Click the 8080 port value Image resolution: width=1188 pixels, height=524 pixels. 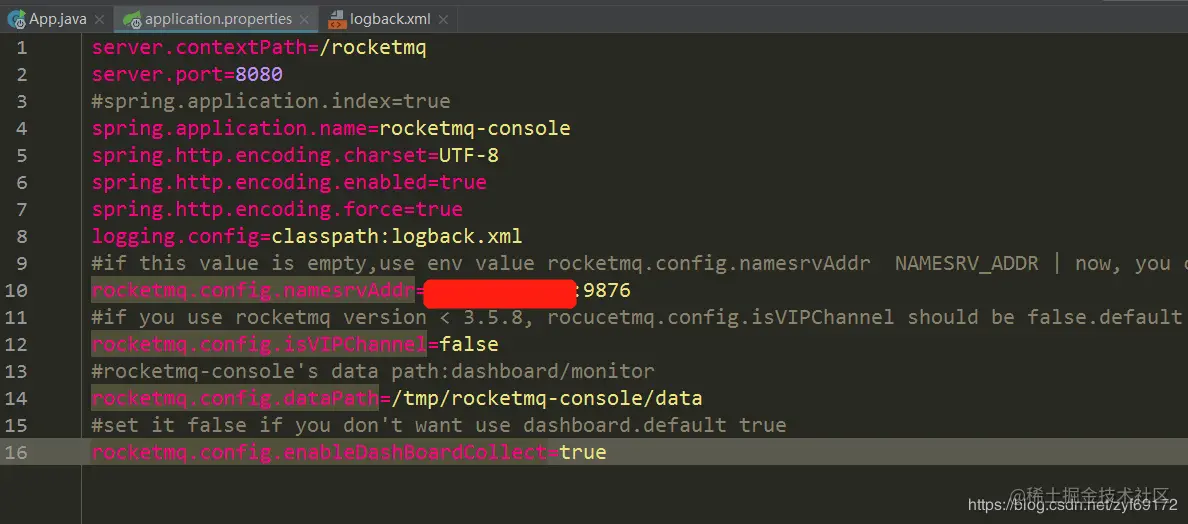point(259,75)
